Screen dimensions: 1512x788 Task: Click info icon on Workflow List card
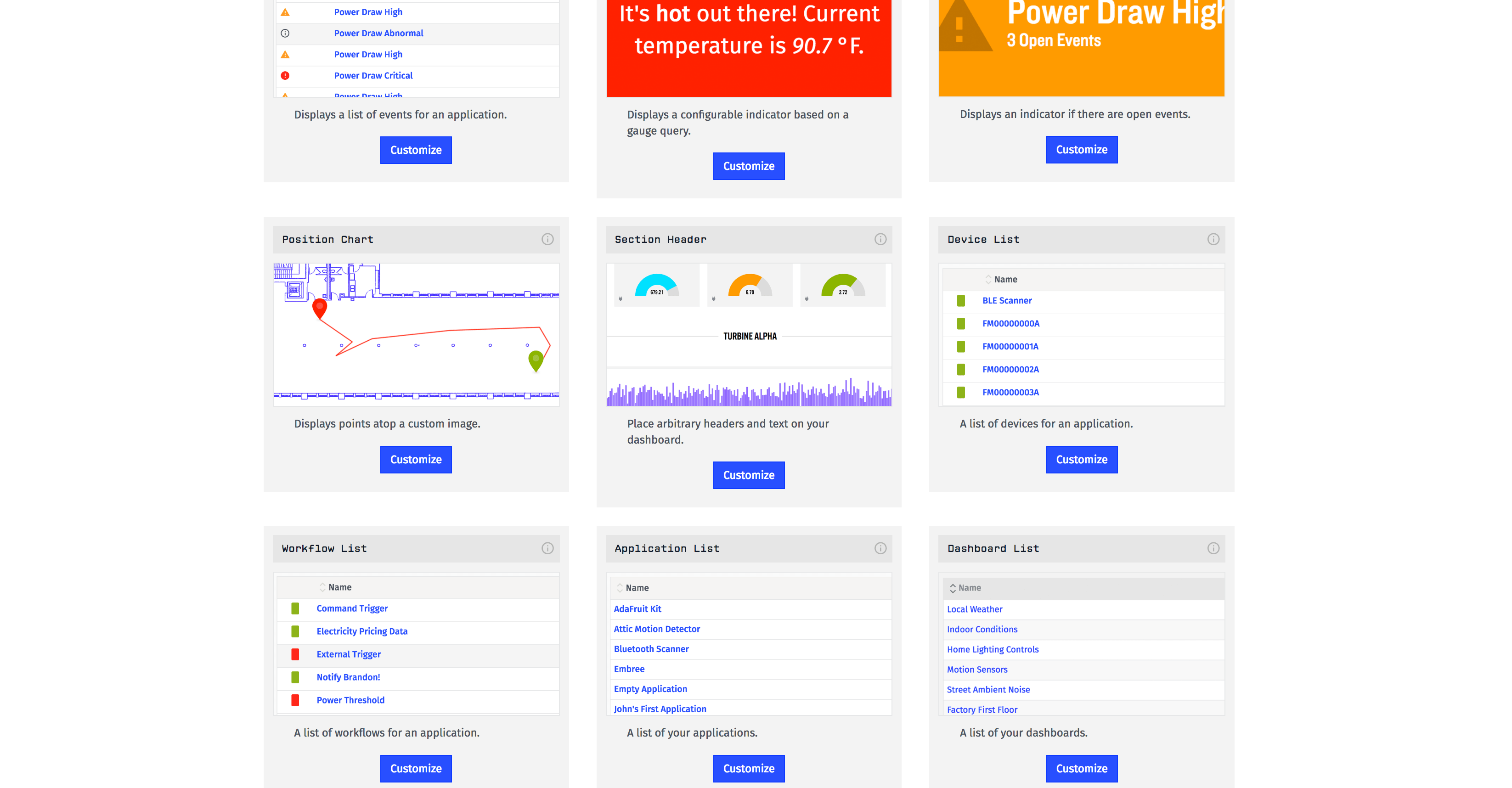point(547,548)
